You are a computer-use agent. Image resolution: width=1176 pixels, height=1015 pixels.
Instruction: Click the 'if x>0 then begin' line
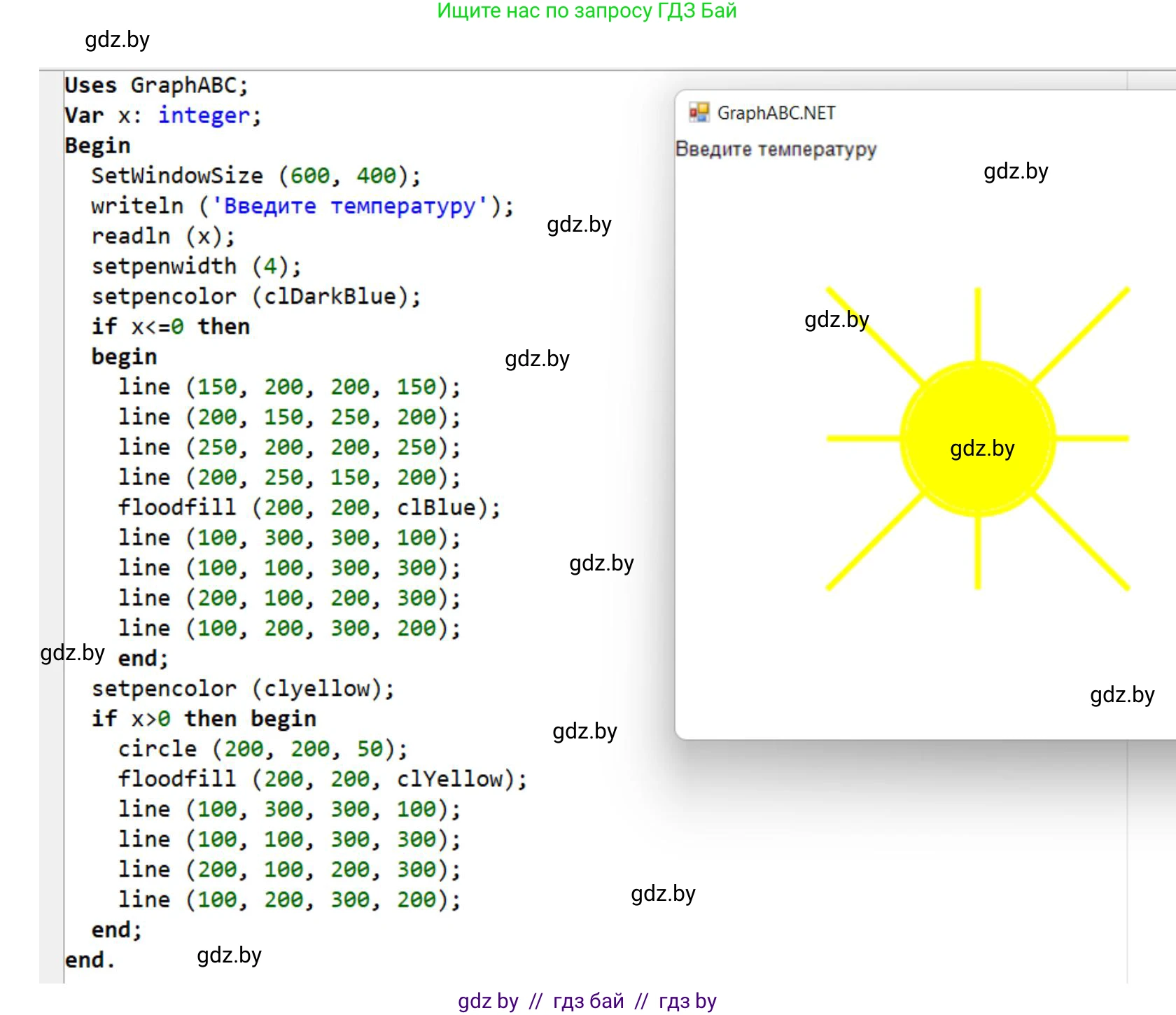(x=204, y=719)
